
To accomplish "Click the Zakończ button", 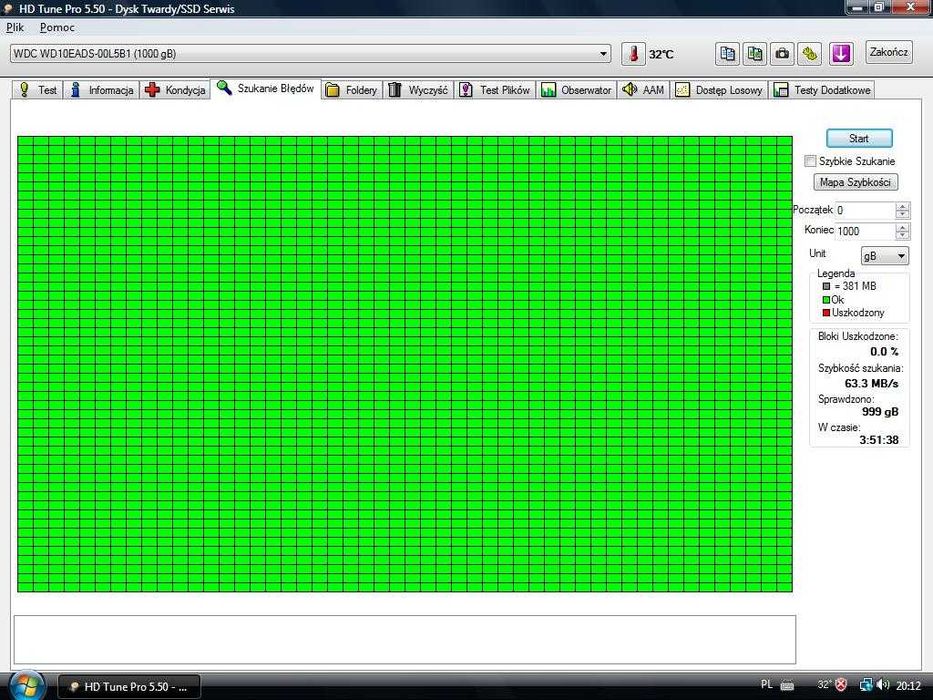I will coord(888,52).
